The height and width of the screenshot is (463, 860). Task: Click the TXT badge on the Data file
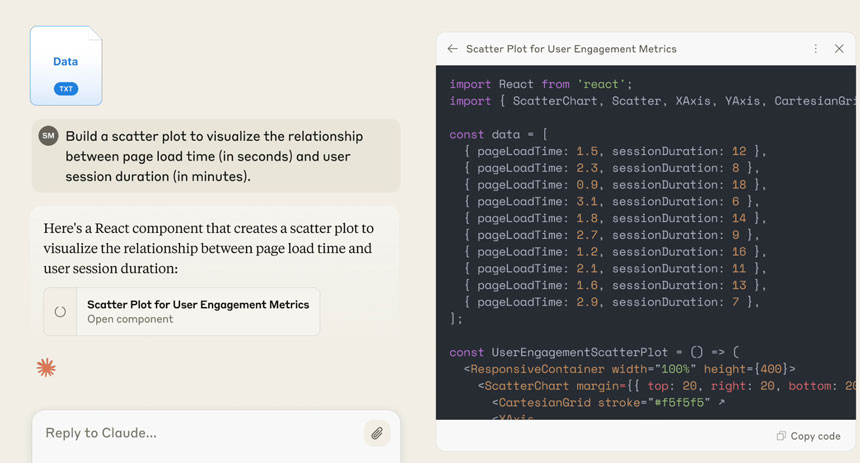tap(66, 89)
